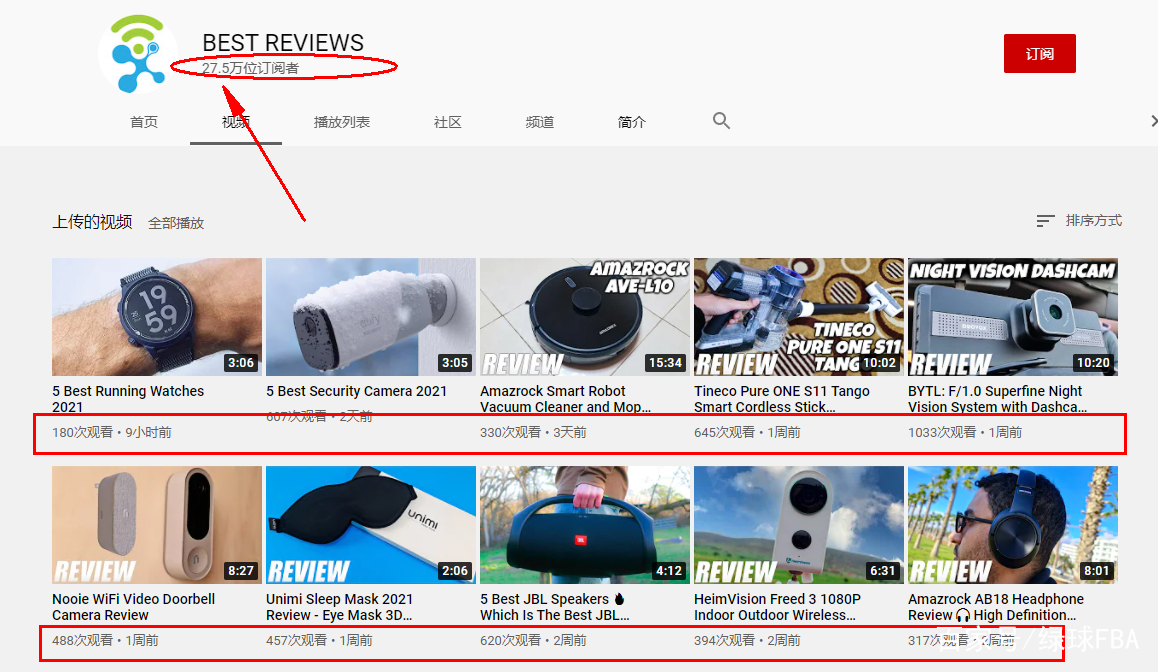
Task: Open the channel search magnifier icon
Action: pyautogui.click(x=721, y=121)
